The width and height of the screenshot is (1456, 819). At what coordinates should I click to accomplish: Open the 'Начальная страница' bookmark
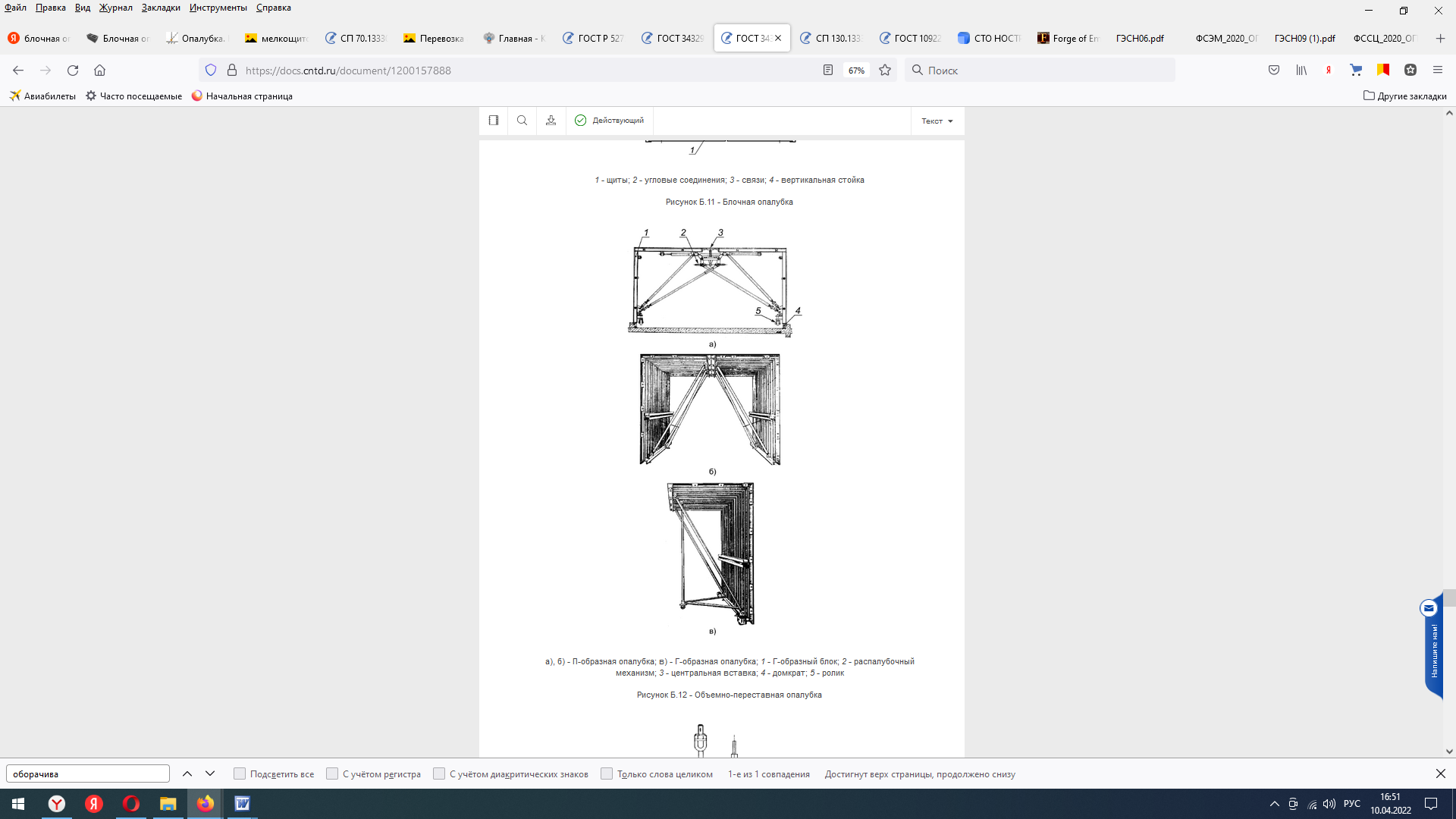pyautogui.click(x=242, y=96)
